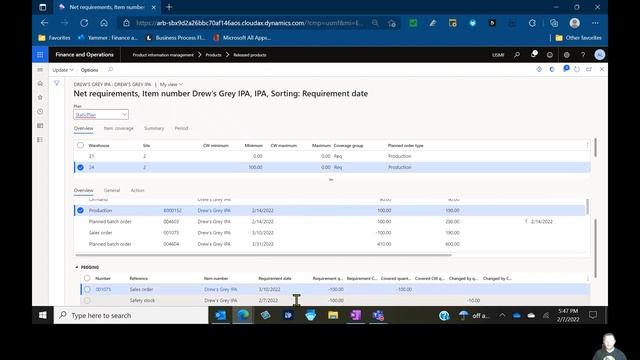Open sales order 001075 link in Pegging
The width and height of the screenshot is (640, 360).
pos(103,289)
